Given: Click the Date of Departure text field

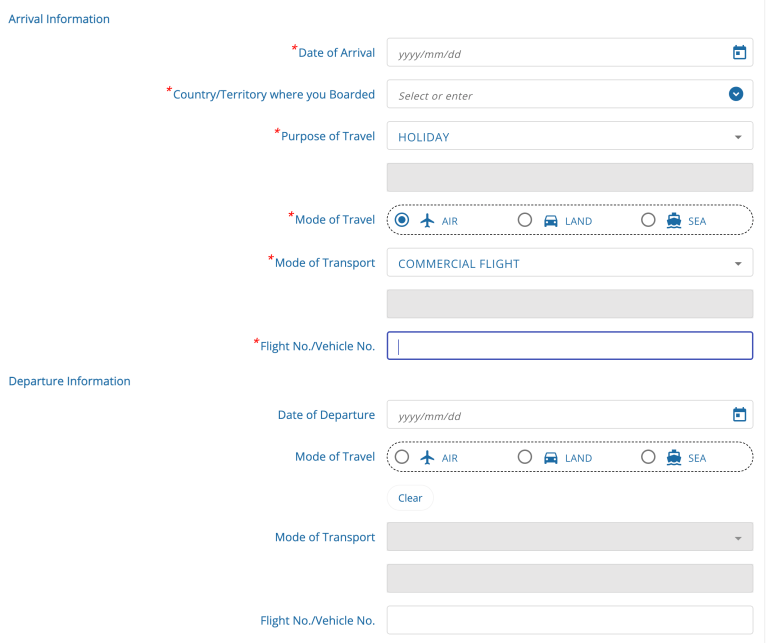Looking at the screenshot, I should (555, 415).
